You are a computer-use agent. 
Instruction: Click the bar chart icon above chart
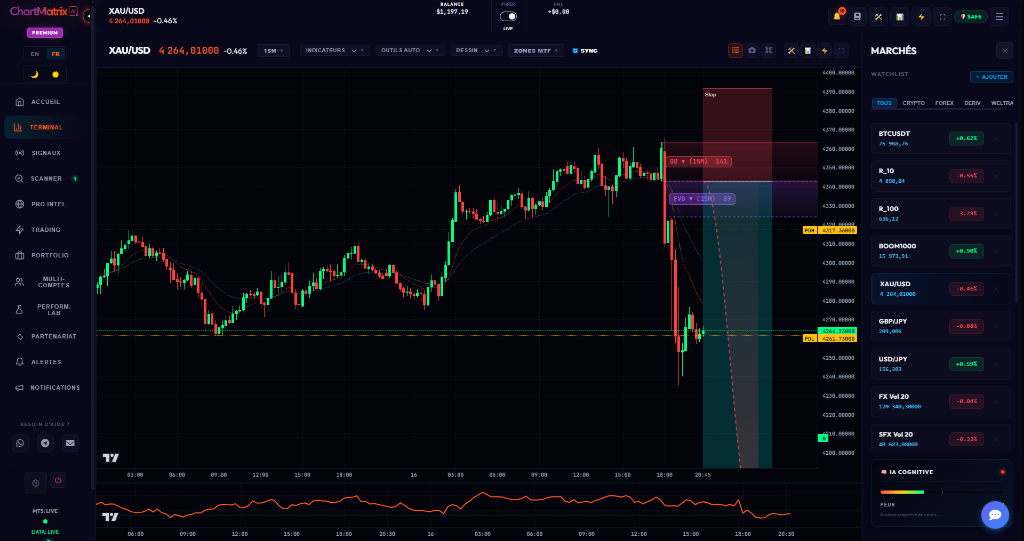[x=808, y=50]
